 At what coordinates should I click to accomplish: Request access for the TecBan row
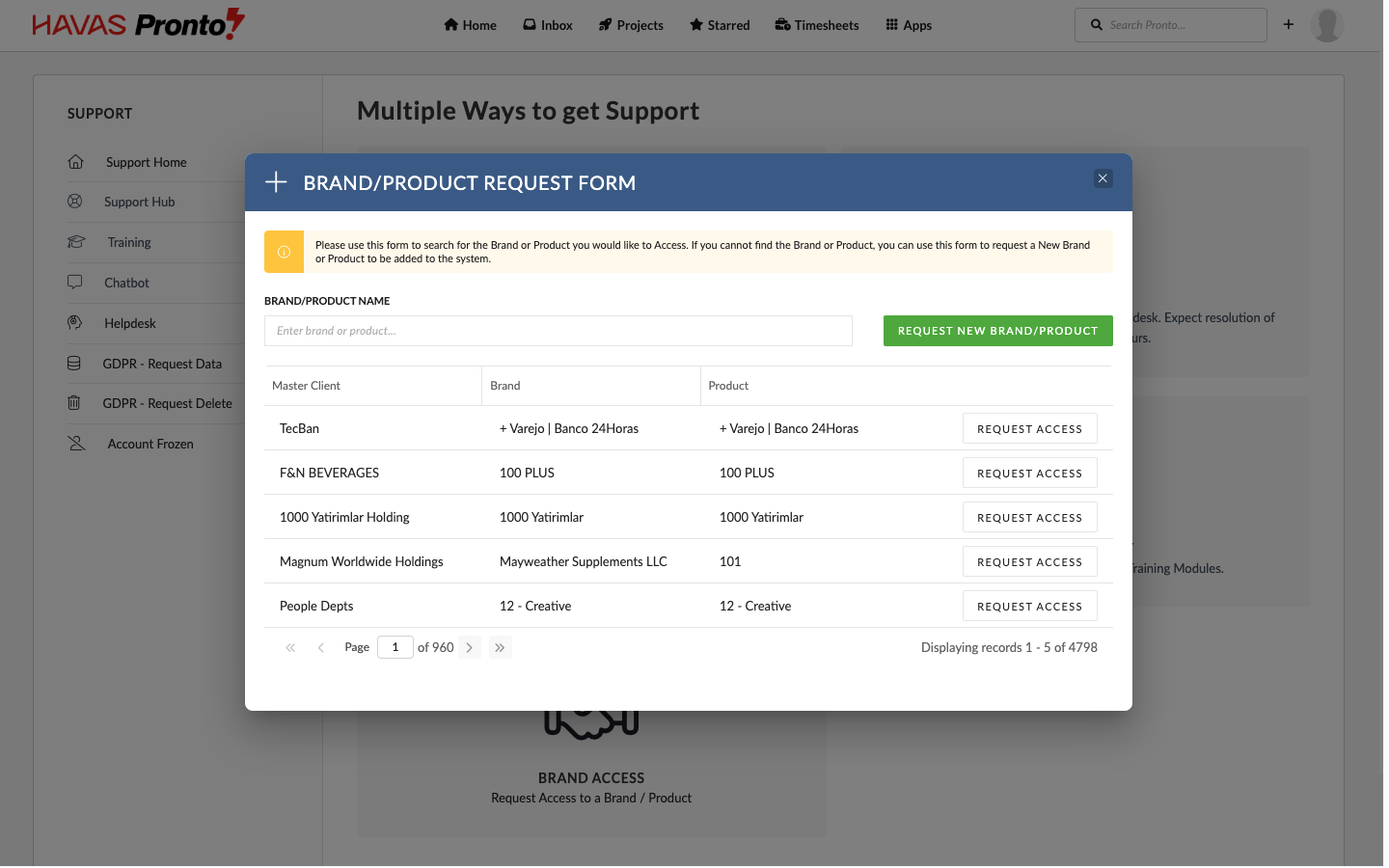click(1029, 429)
